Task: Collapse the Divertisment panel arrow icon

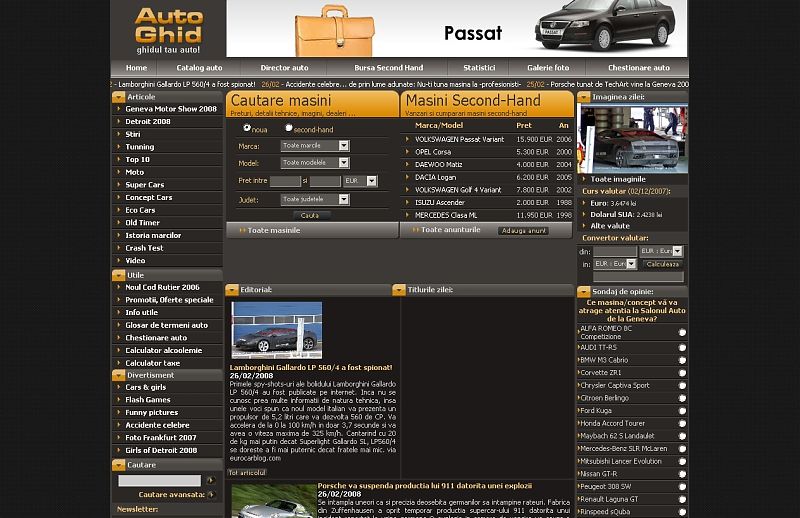Action: (x=118, y=375)
